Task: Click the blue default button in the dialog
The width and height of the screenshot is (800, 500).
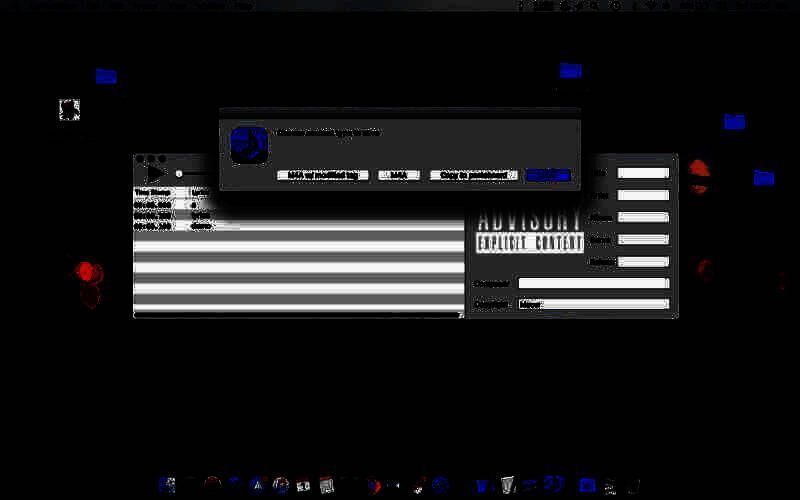Action: click(548, 175)
